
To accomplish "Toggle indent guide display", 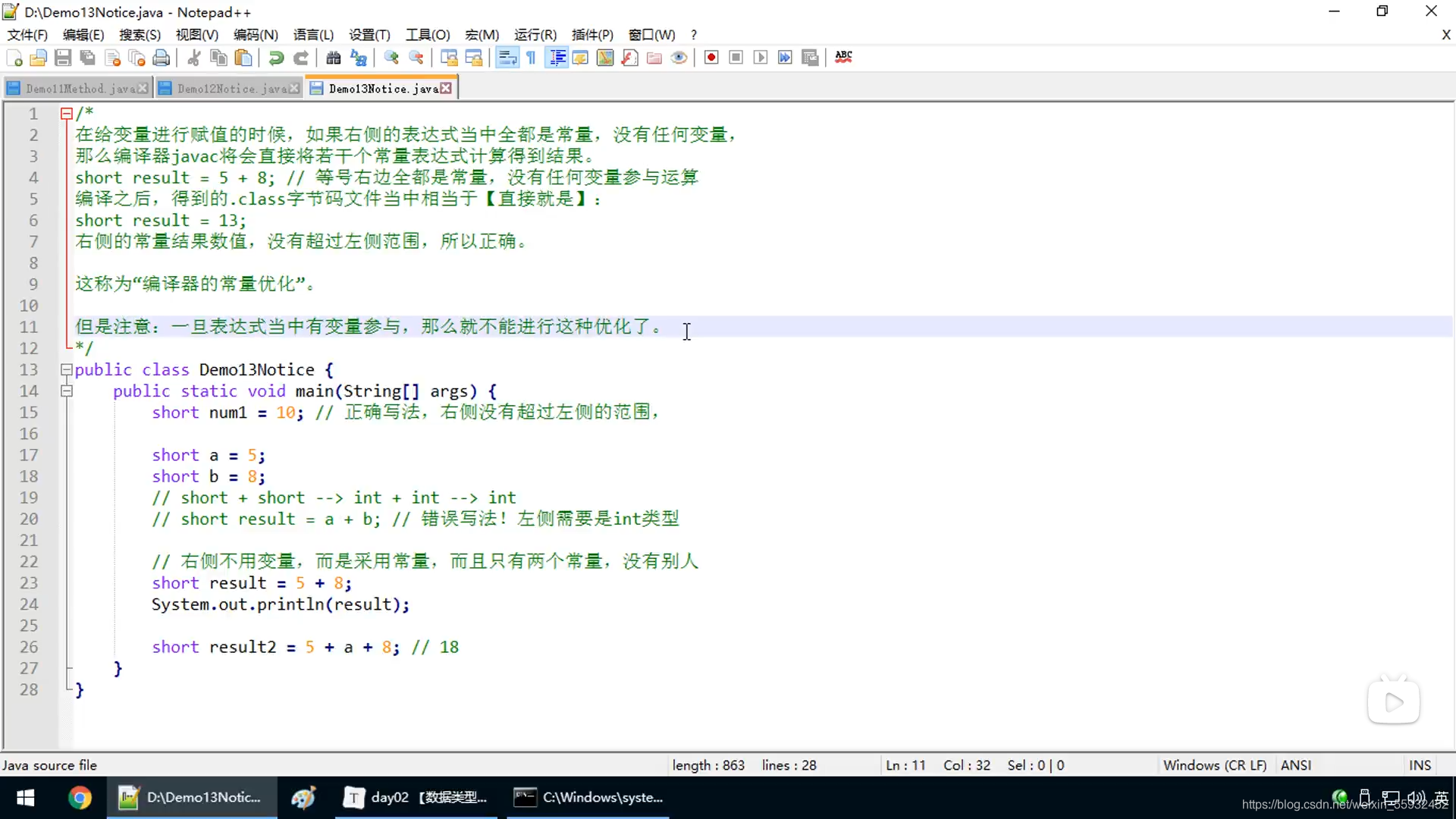I will (x=557, y=58).
